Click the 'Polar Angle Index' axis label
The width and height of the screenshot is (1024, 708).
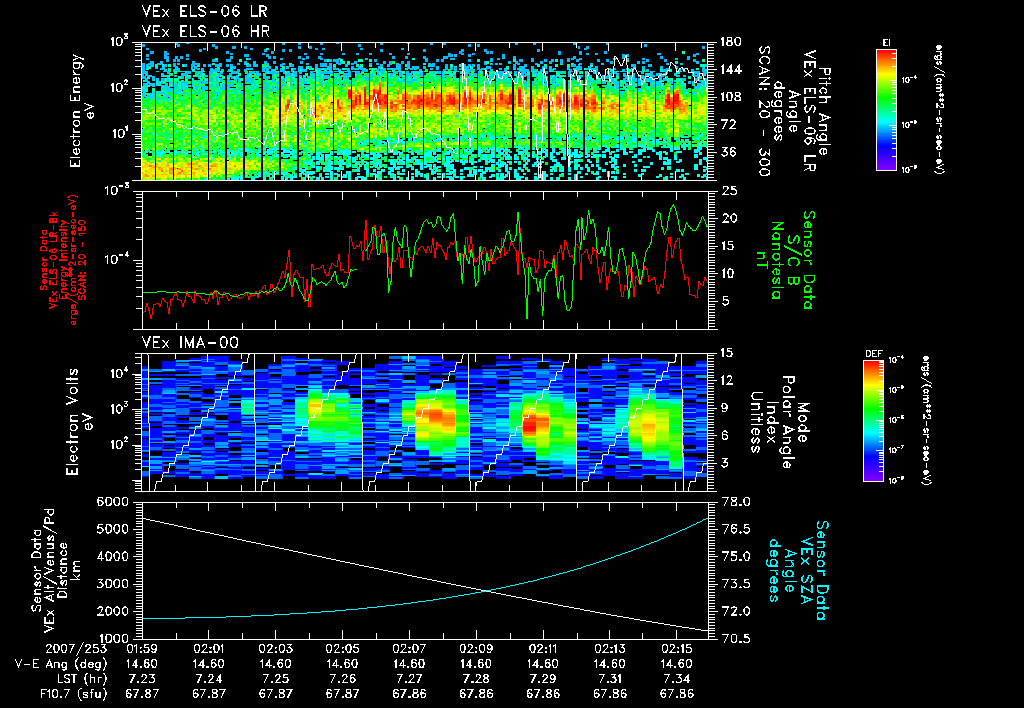779,422
